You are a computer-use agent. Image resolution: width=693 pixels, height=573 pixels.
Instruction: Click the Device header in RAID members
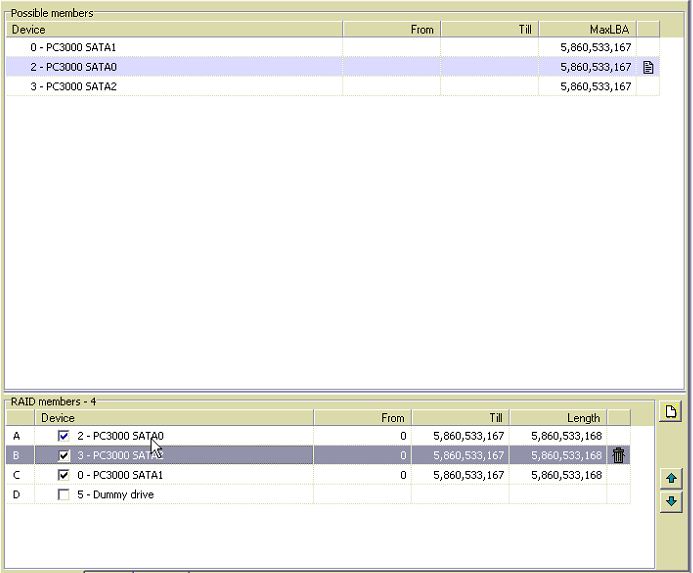[174, 418]
